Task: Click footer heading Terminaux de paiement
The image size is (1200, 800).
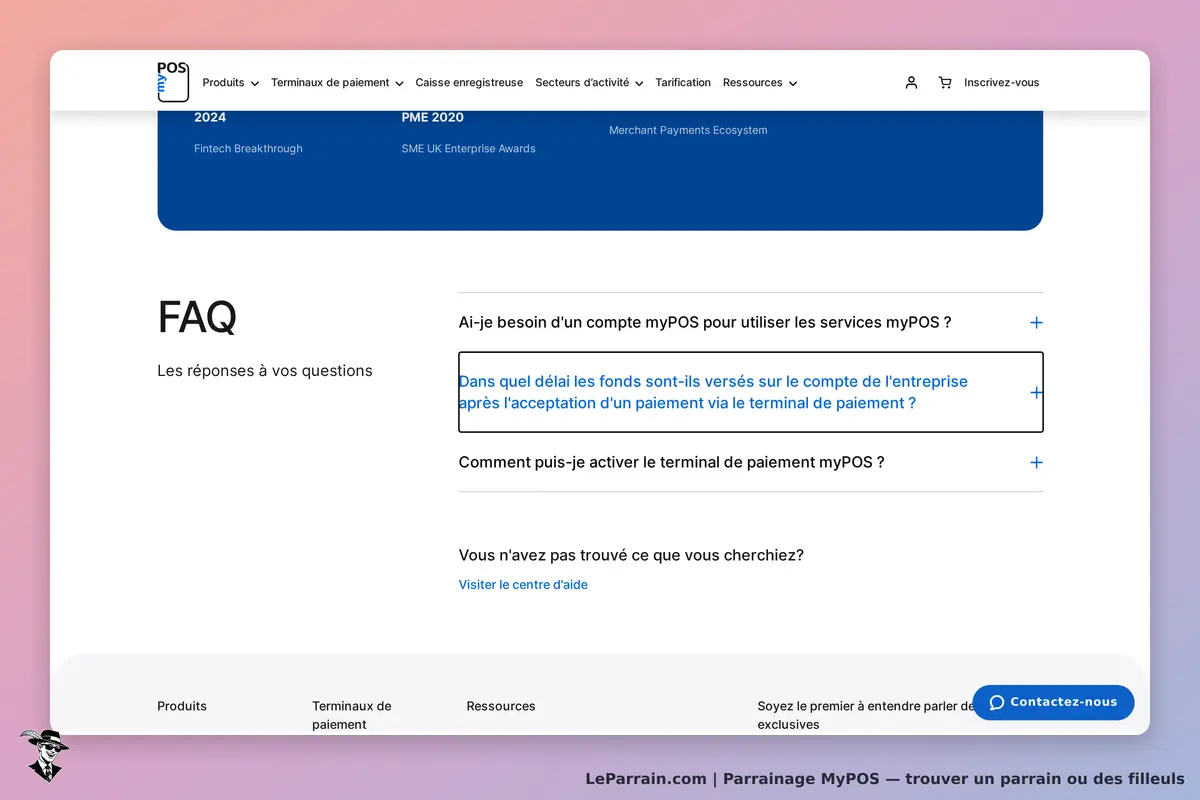Action: (x=352, y=715)
